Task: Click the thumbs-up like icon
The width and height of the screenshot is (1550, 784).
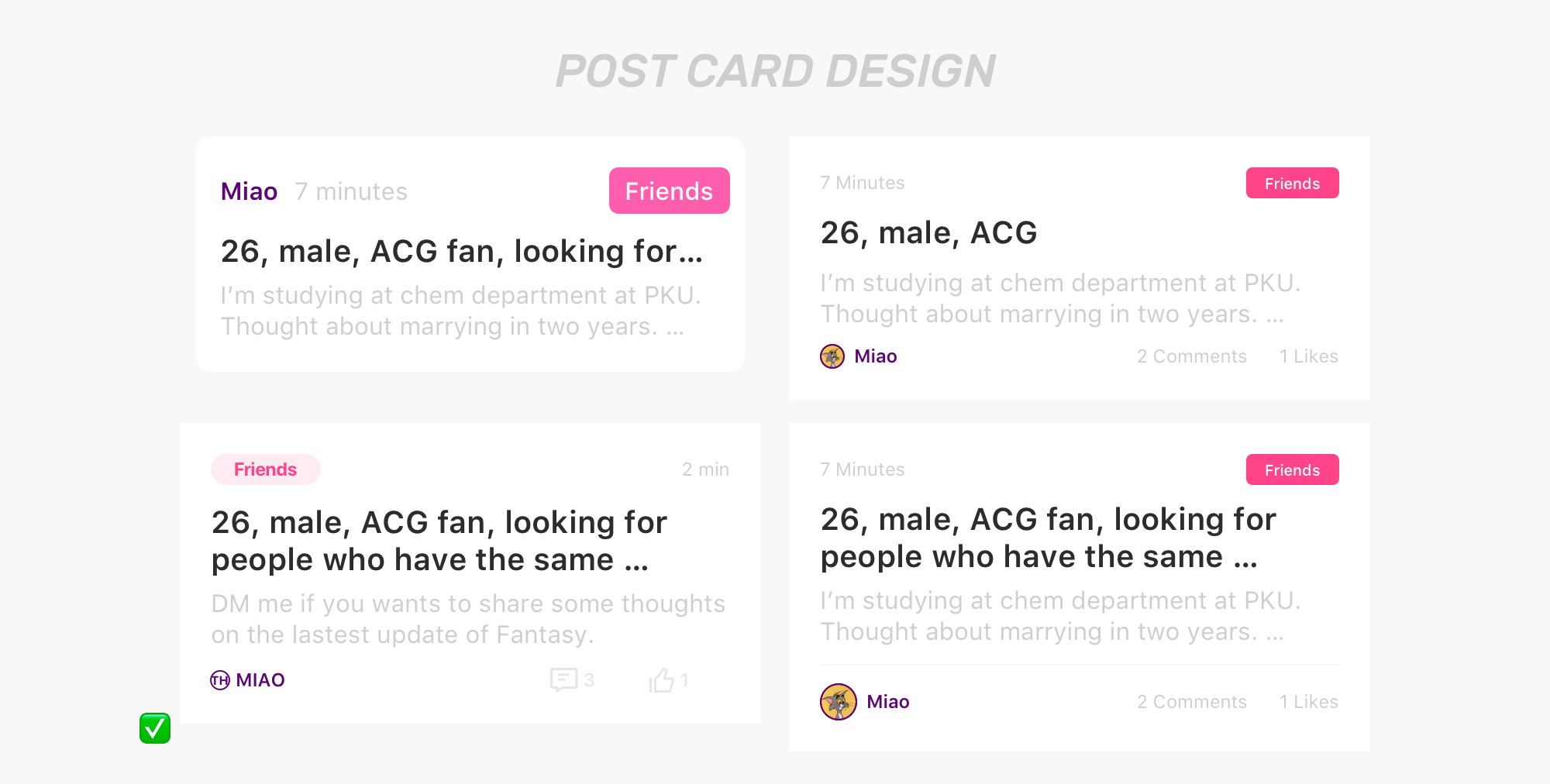Action: pos(662,679)
